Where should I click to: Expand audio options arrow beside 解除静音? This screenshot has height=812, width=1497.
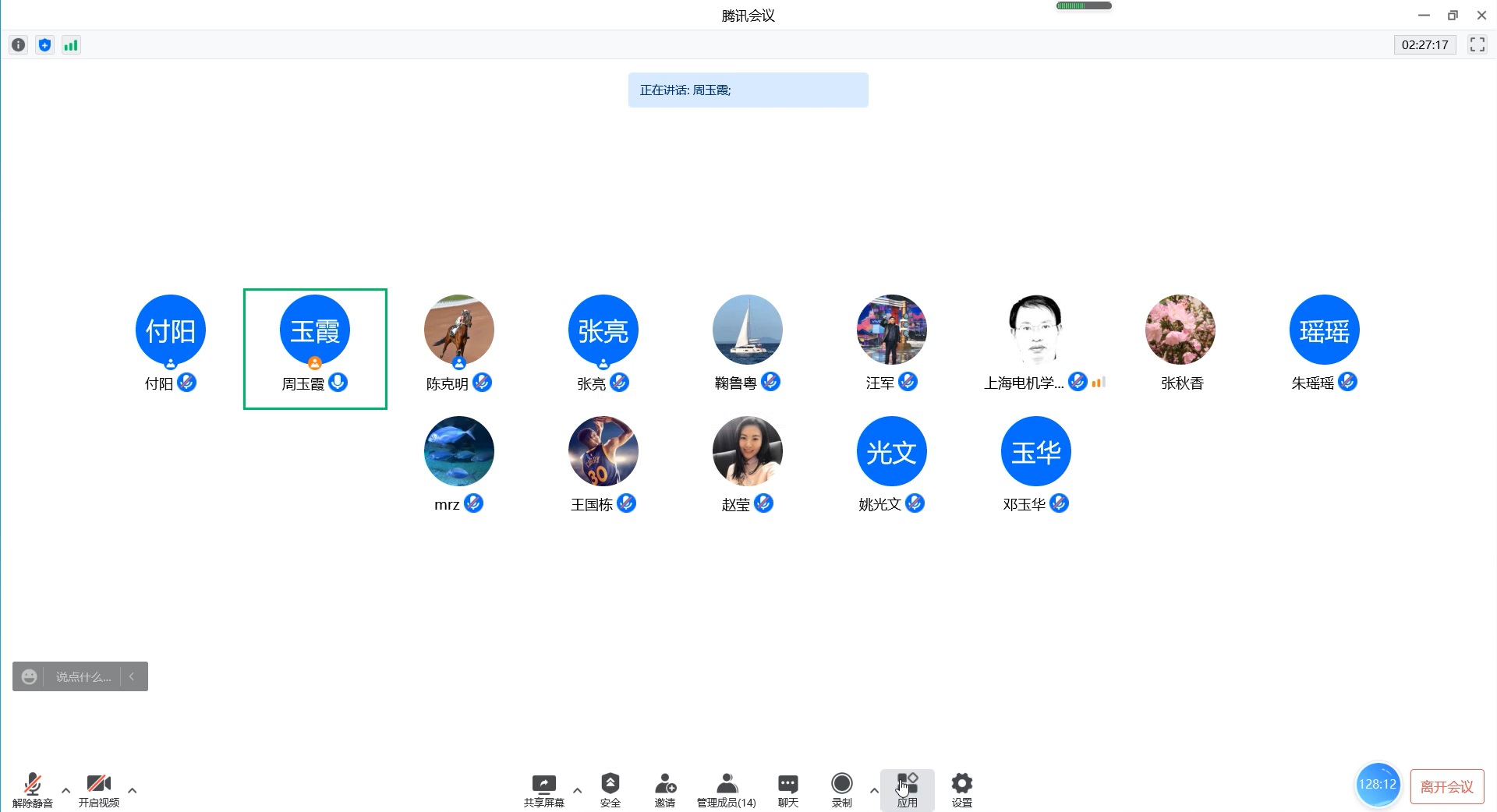coord(66,790)
